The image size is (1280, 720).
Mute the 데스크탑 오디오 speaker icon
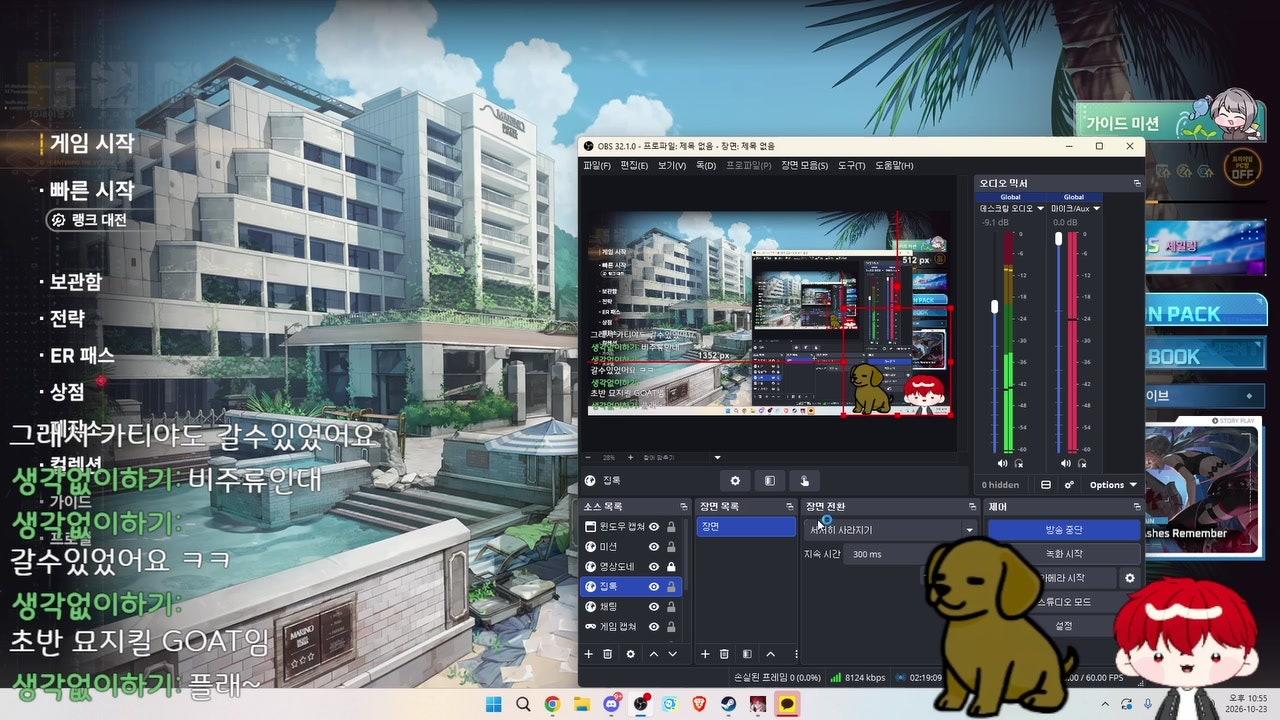click(1003, 464)
